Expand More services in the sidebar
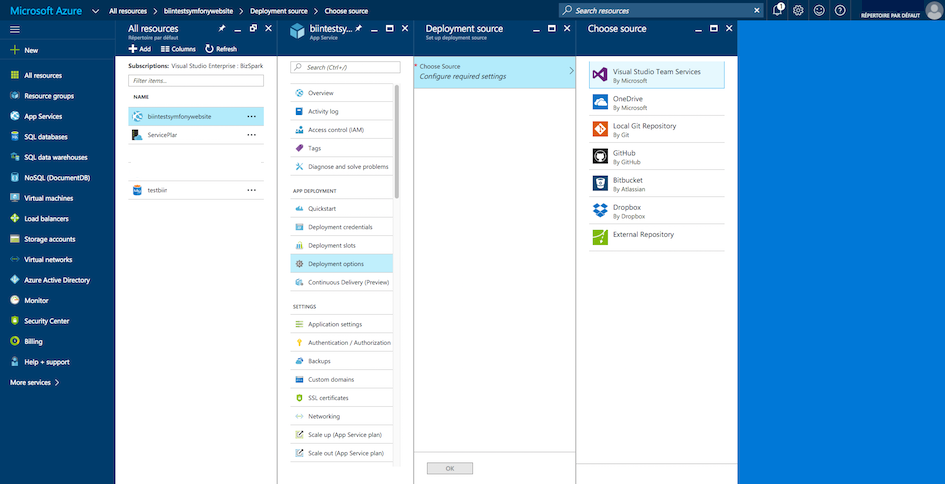 click(35, 383)
